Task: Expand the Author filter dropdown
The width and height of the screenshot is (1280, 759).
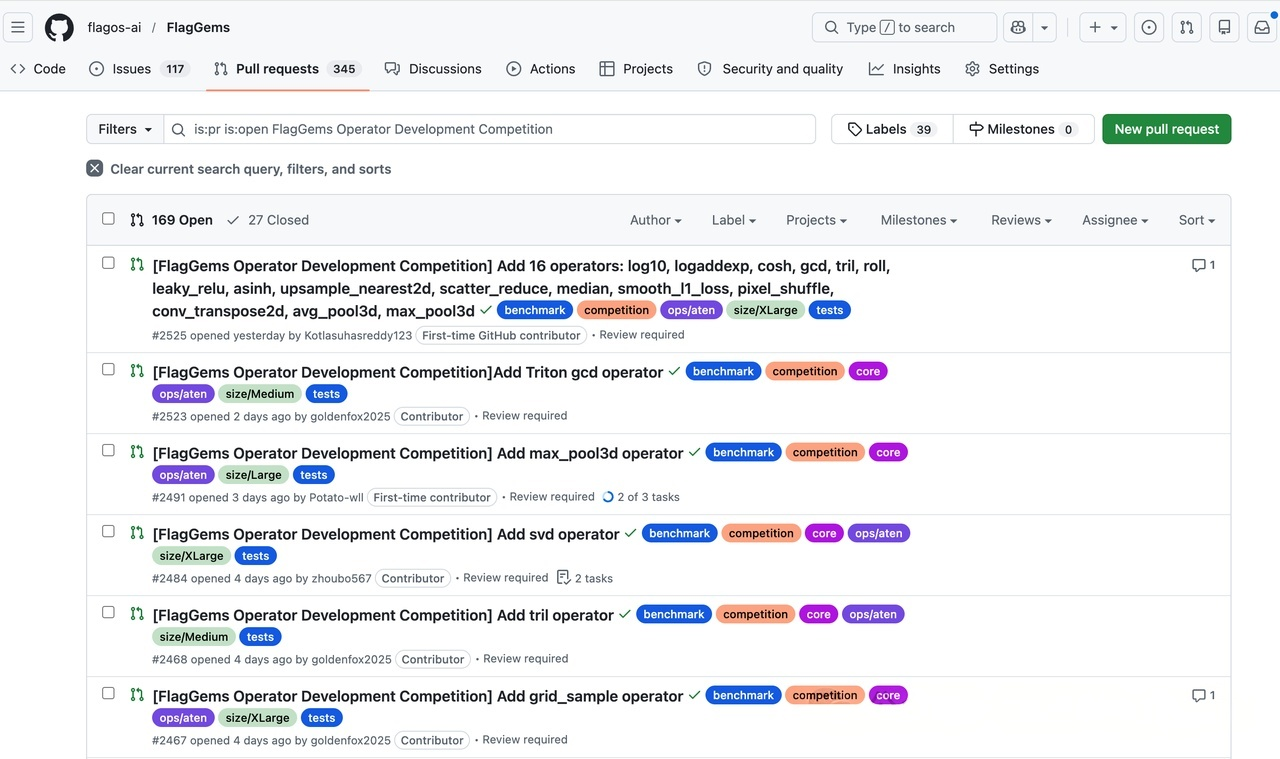Action: coord(655,220)
